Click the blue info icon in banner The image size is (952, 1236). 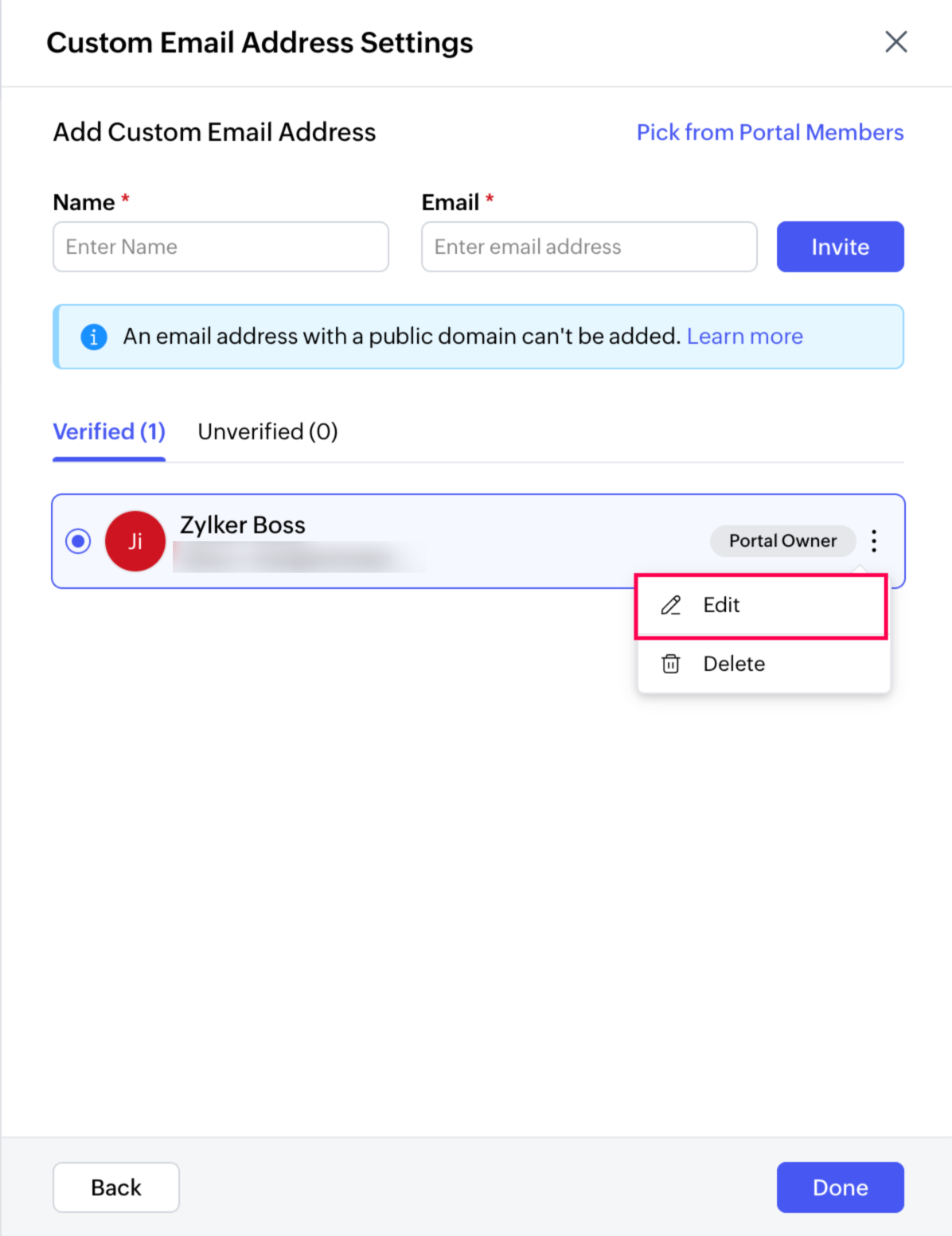94,337
